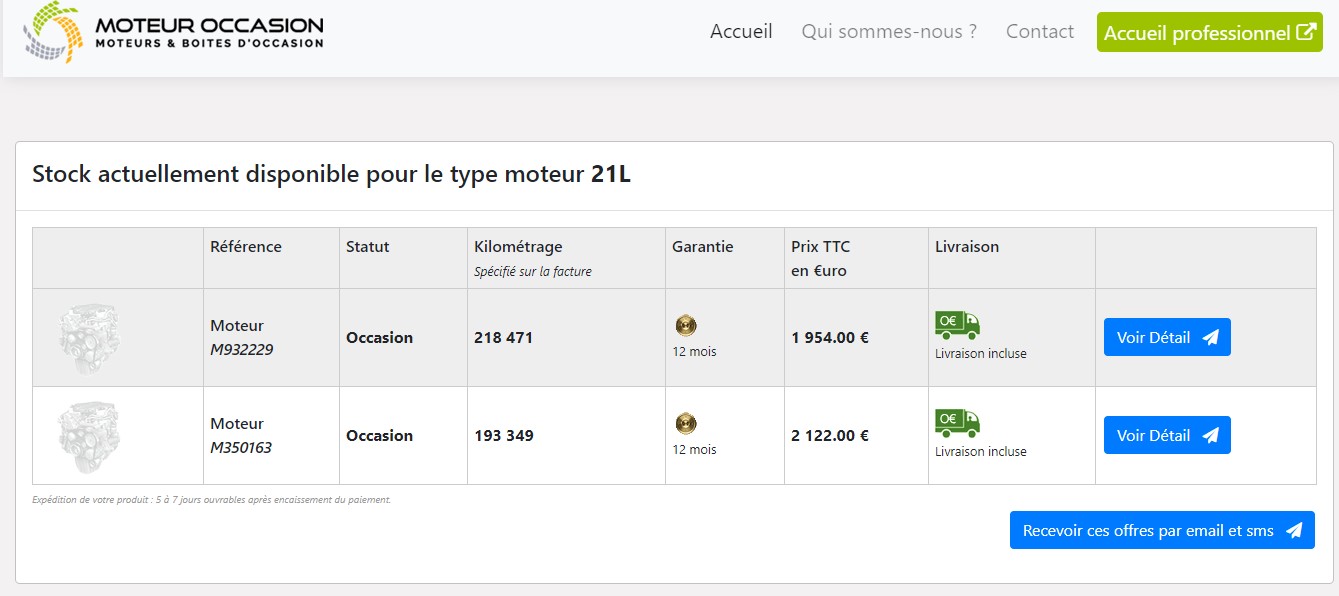Click the warranty medal icon for M350163
This screenshot has width=1339, height=596.
(x=686, y=423)
